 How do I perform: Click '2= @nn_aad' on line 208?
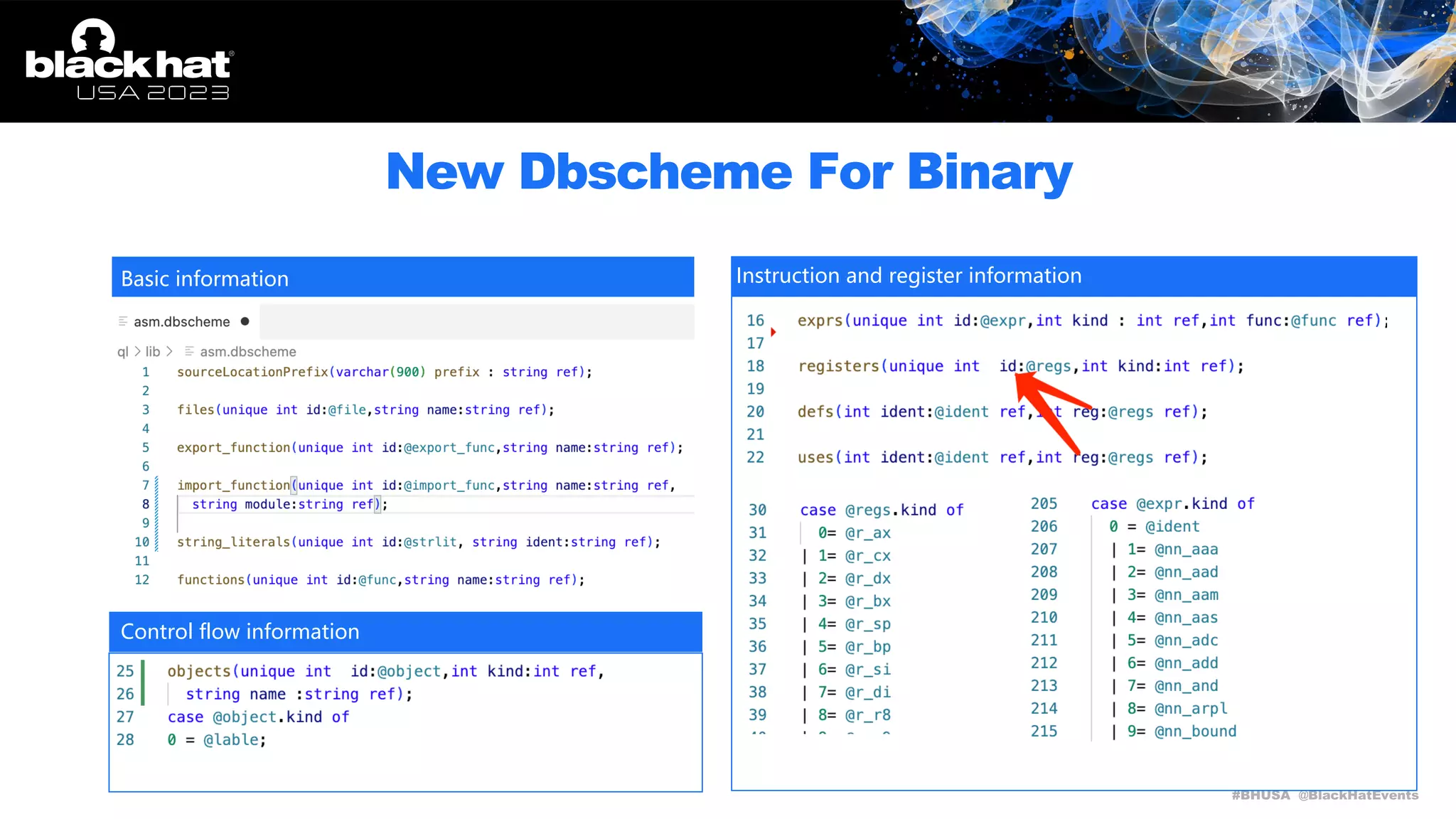[1173, 572]
